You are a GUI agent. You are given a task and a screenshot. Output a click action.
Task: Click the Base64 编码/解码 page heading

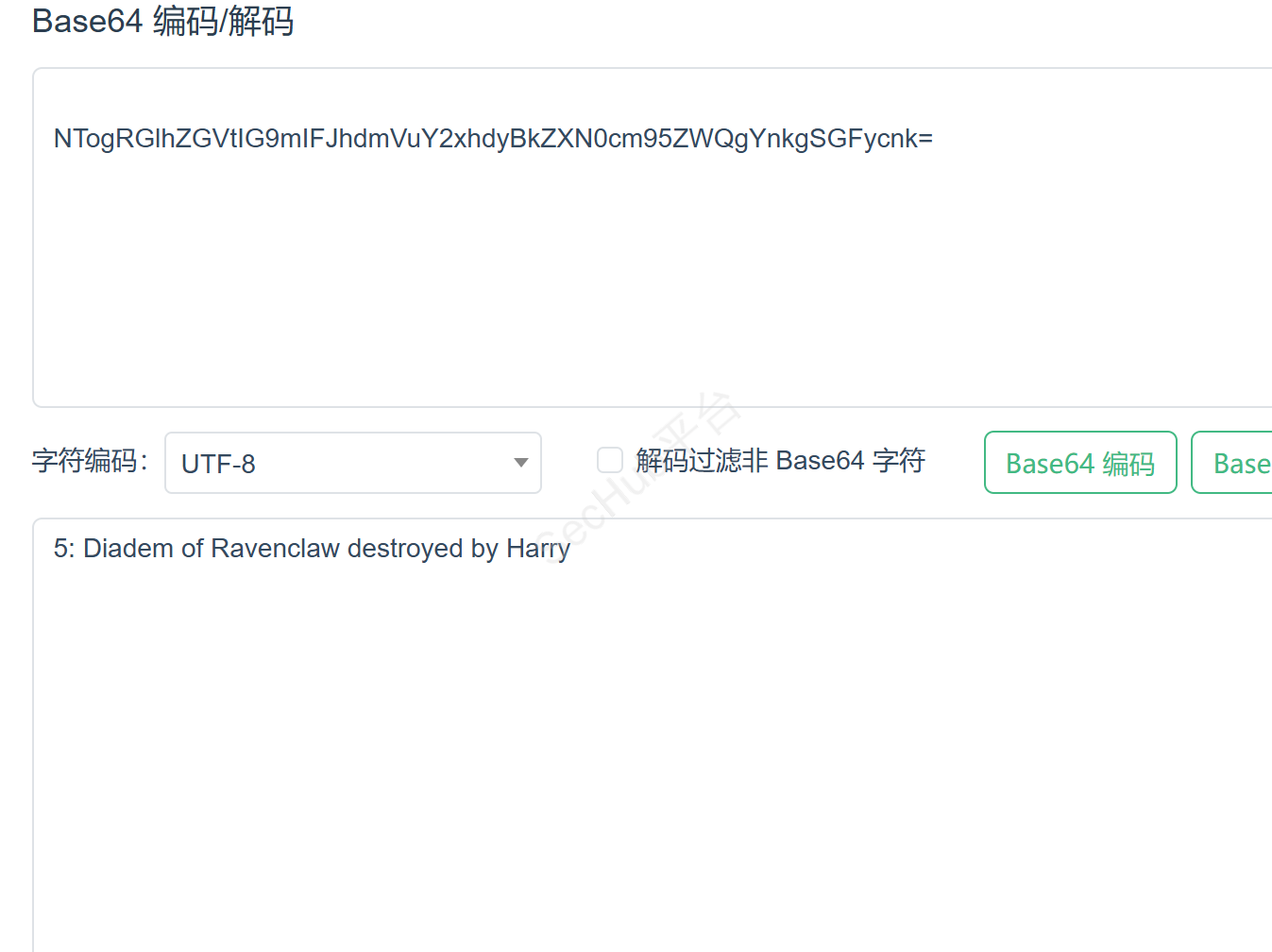tap(162, 21)
